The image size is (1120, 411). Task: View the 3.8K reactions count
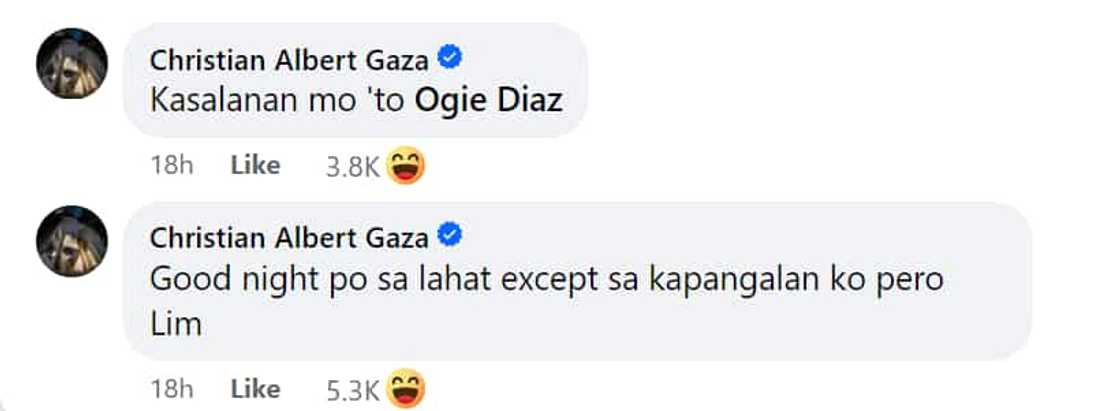(352, 167)
